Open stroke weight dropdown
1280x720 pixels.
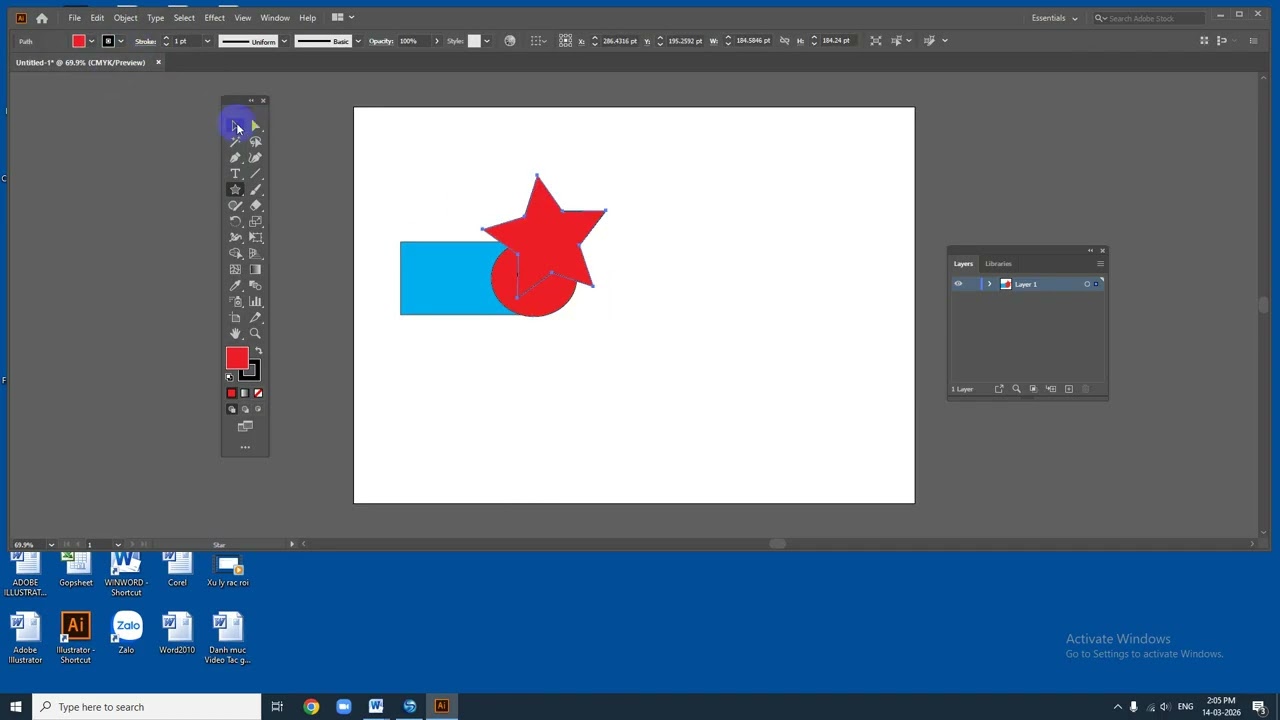pyautogui.click(x=207, y=41)
